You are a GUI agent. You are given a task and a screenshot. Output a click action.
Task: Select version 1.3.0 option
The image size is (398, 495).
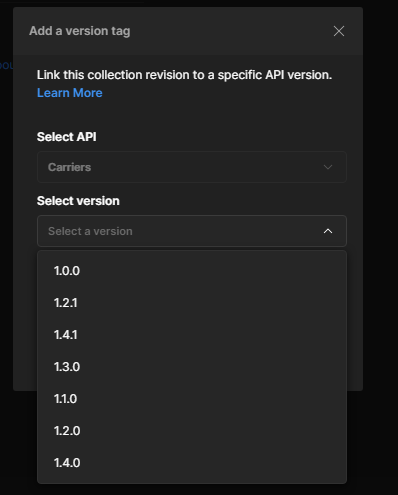(192, 367)
